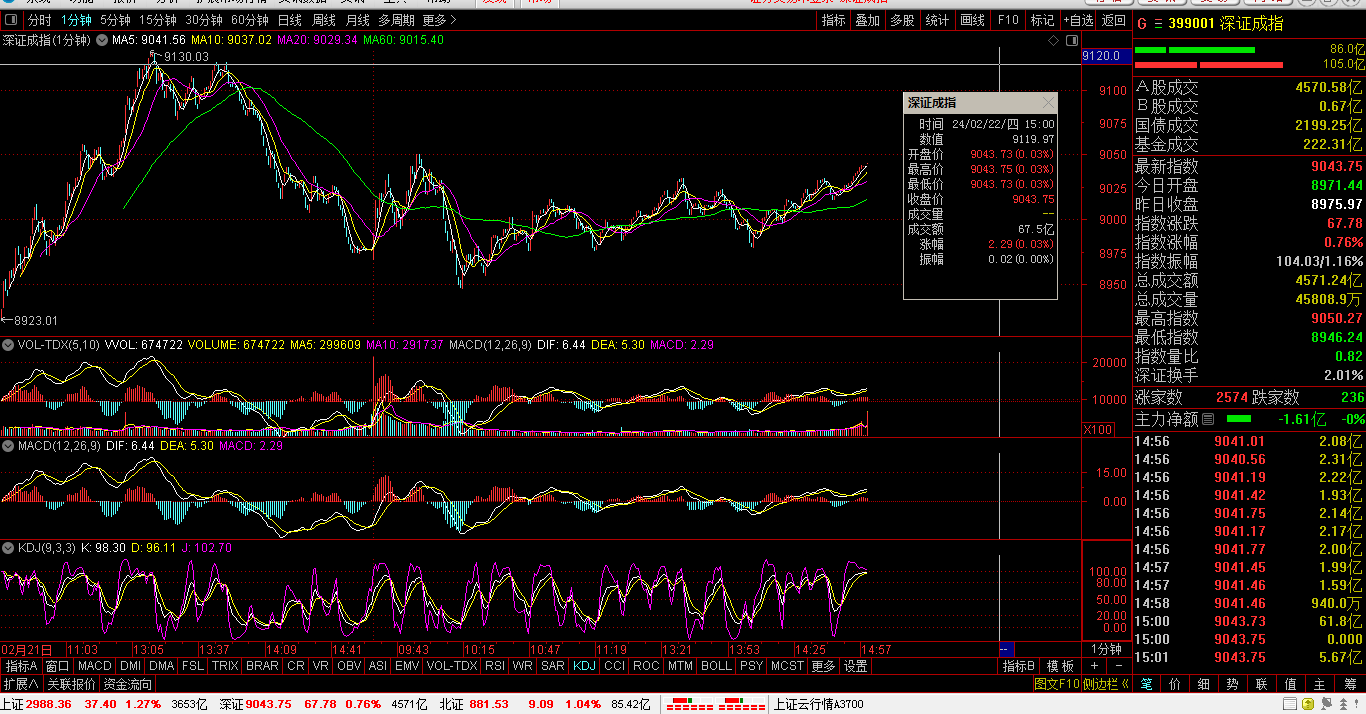Viewport: 1366px width, 714px height.
Task: Expand the KDJ indicator panel arrow
Action: tap(9, 548)
